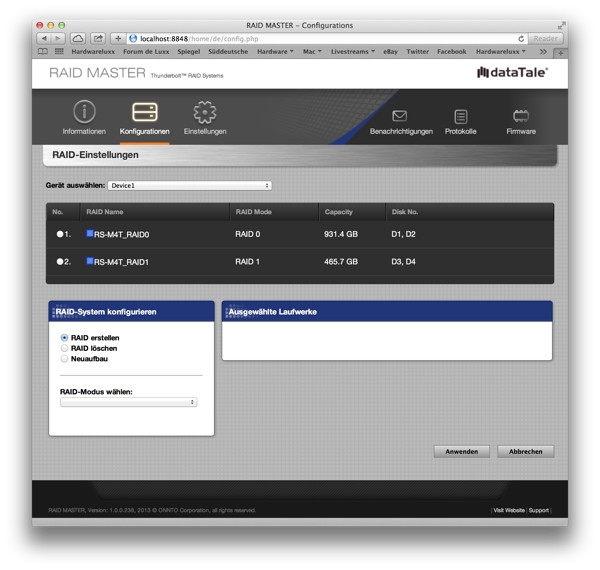This screenshot has height=570, width=600.
Task: Click the Capacity column header
Action: (x=339, y=212)
